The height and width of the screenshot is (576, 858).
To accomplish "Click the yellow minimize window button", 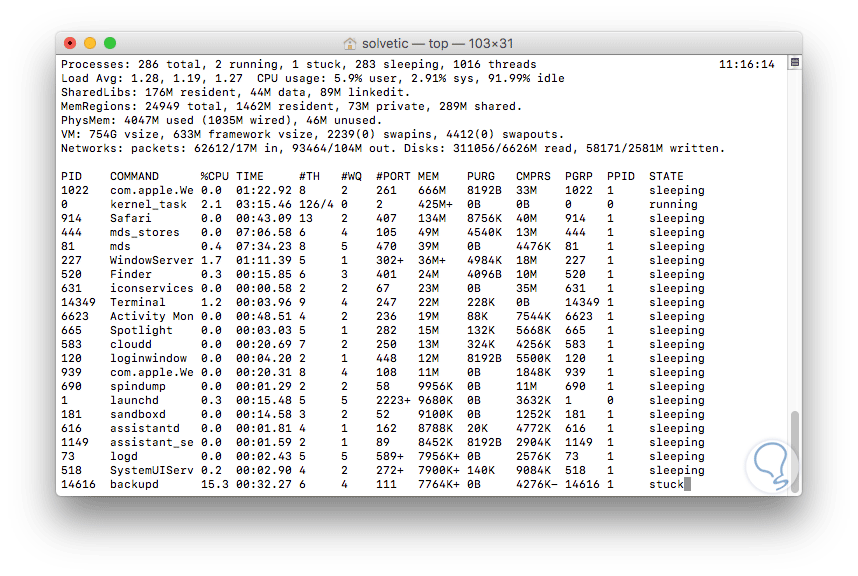I will click(x=90, y=43).
